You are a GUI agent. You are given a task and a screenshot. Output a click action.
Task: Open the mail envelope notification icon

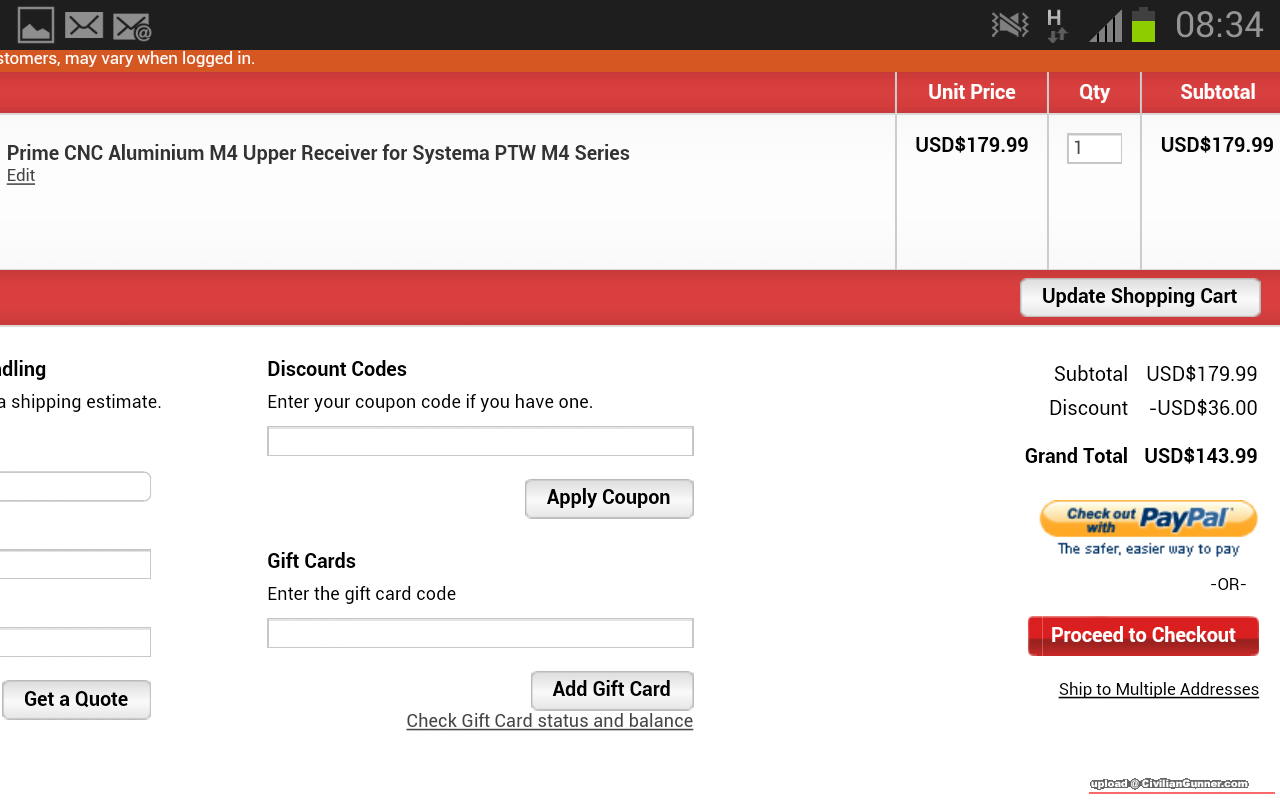pos(84,25)
